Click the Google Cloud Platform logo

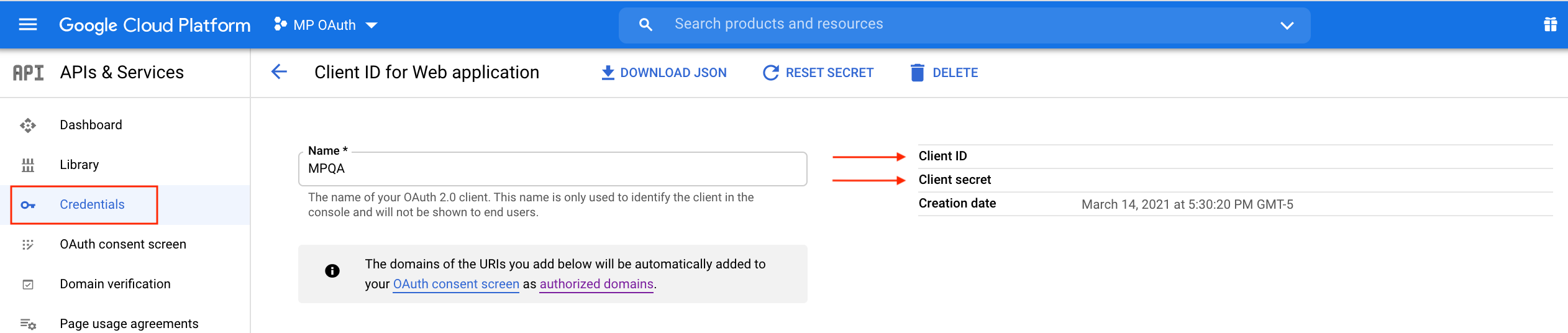click(155, 25)
